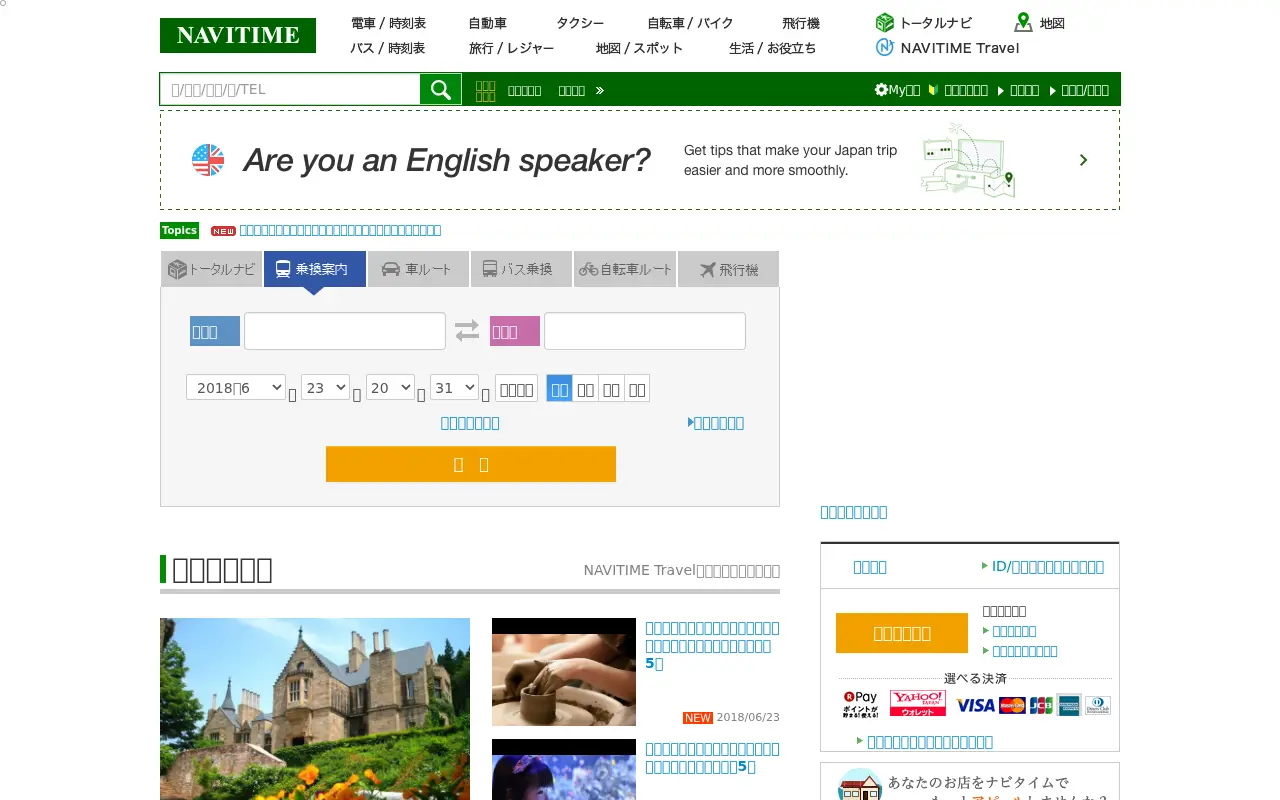
Task: Click the トータルナビ cube icon in header
Action: tap(884, 23)
